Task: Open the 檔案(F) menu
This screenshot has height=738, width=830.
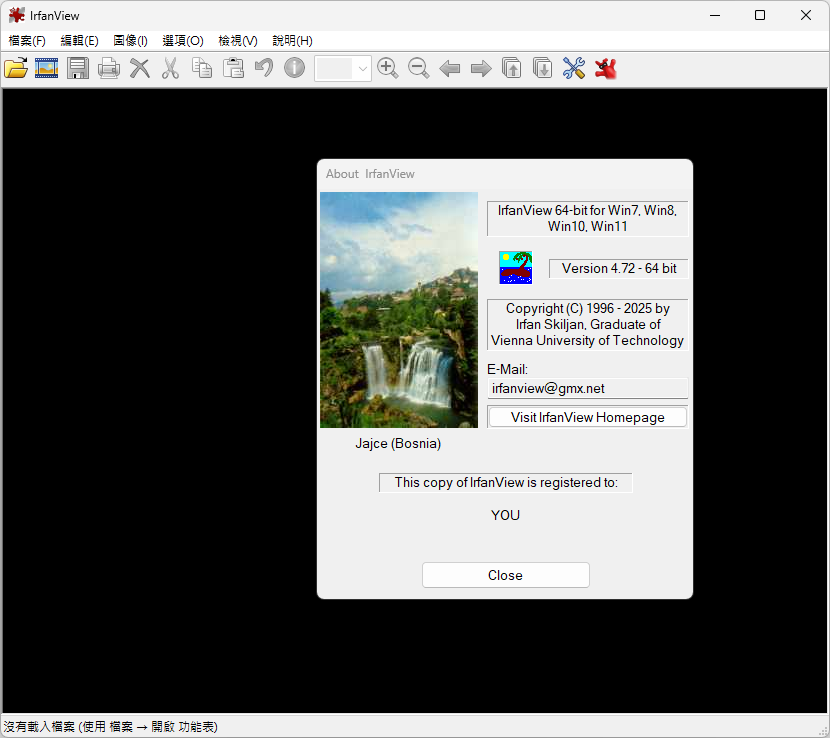Action: [27, 41]
